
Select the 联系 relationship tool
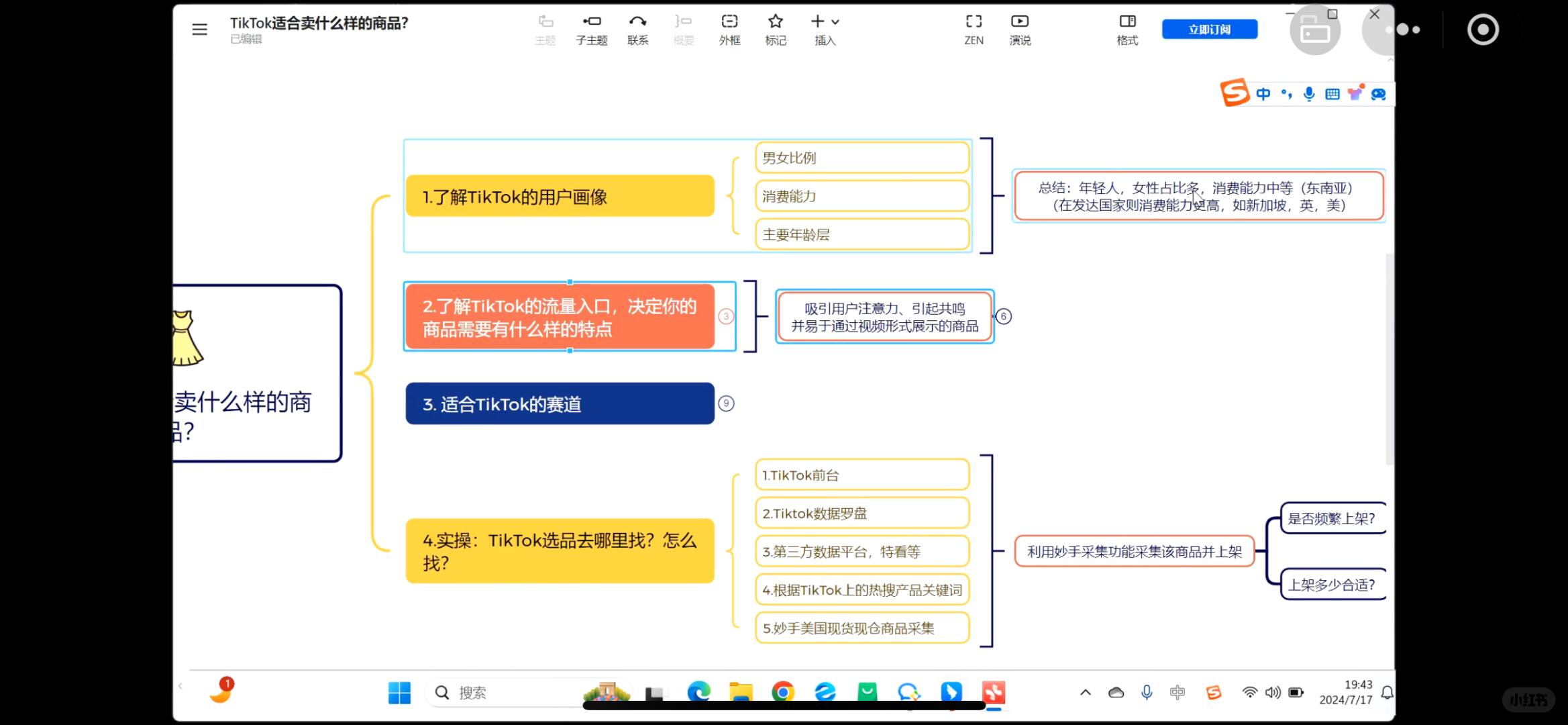click(x=637, y=30)
